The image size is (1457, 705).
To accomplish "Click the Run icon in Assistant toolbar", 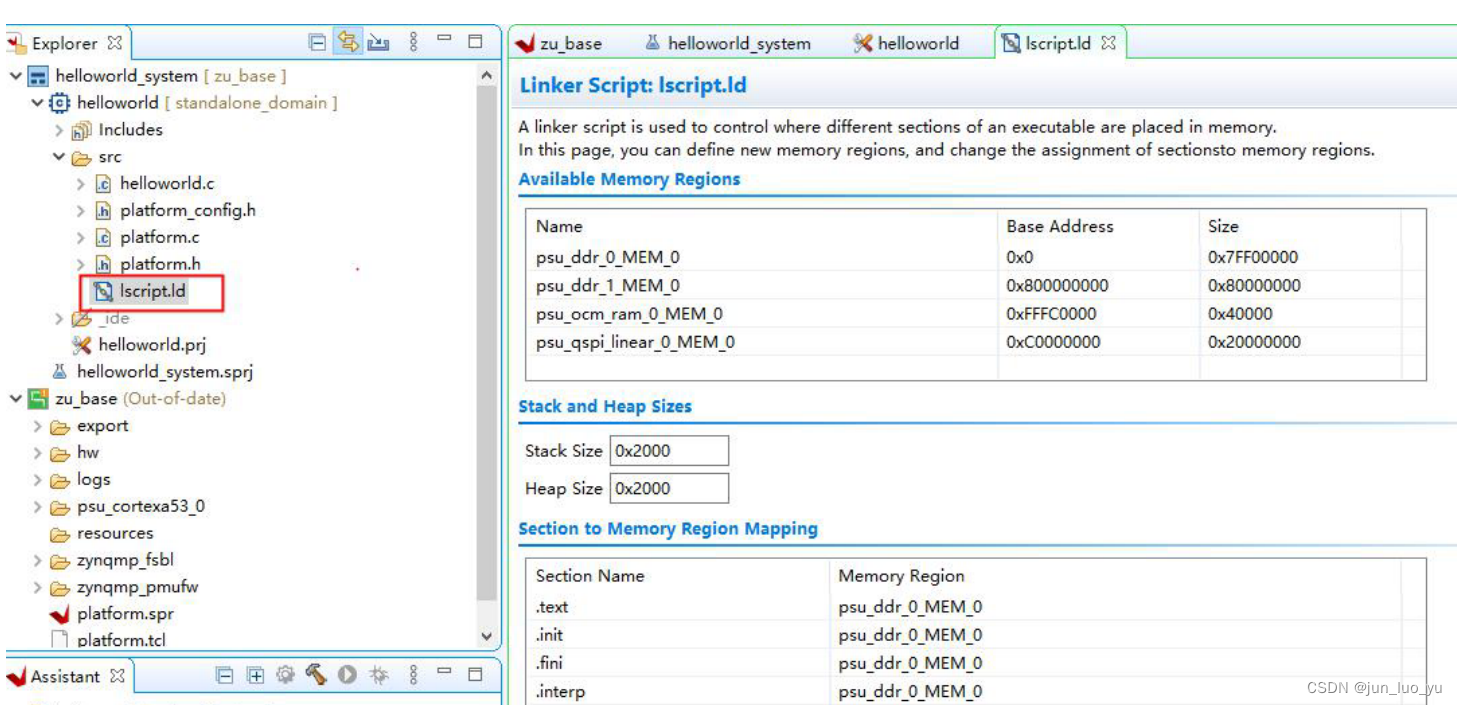I will pyautogui.click(x=347, y=675).
